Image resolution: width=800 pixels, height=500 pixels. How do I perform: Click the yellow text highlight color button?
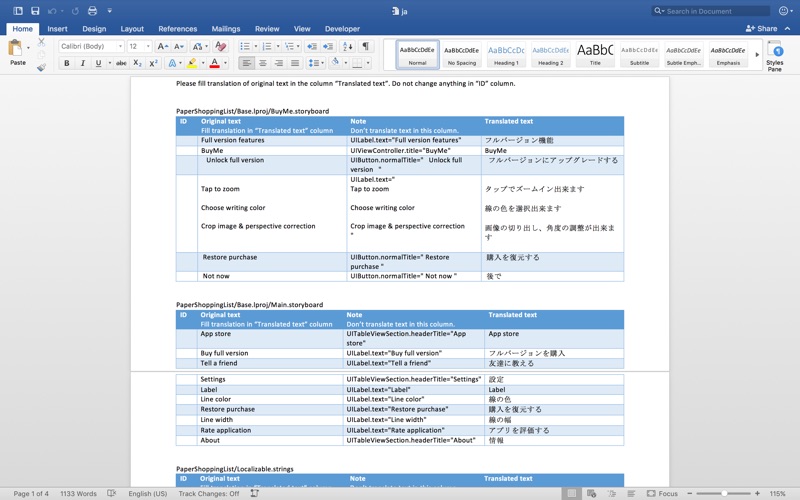[x=192, y=63]
